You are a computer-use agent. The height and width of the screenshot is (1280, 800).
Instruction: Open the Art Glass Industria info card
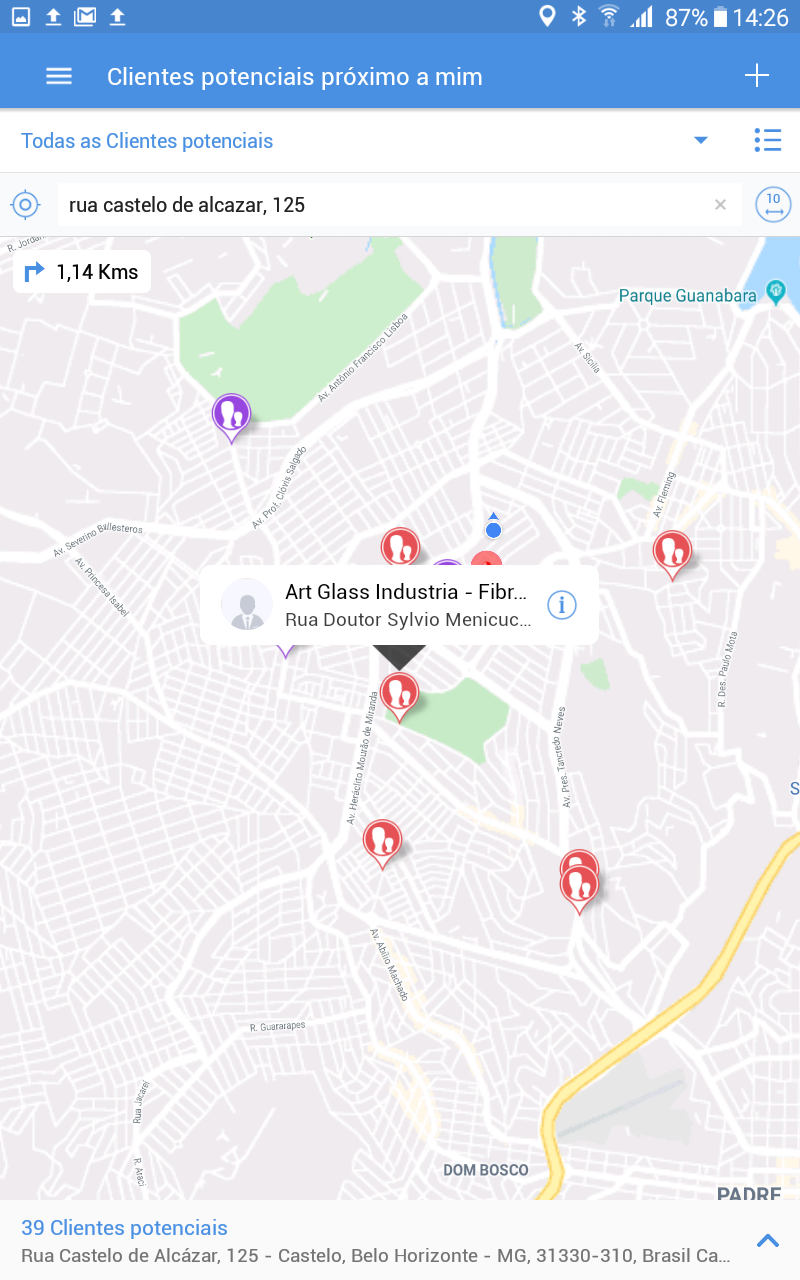pyautogui.click(x=399, y=604)
